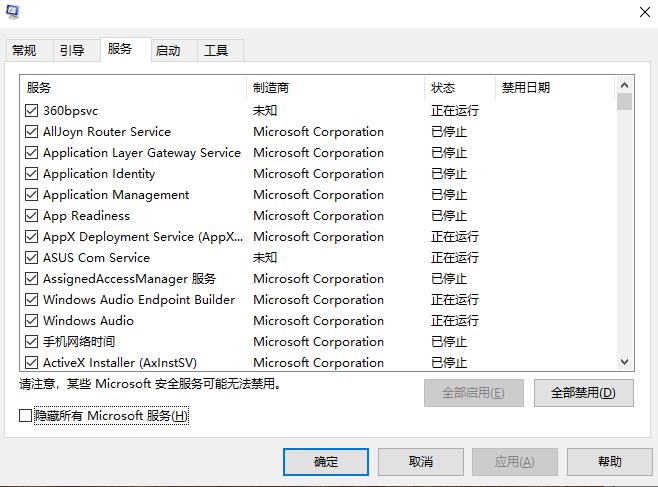
Task: Select the ASUS Com Service name
Action: tap(97, 258)
